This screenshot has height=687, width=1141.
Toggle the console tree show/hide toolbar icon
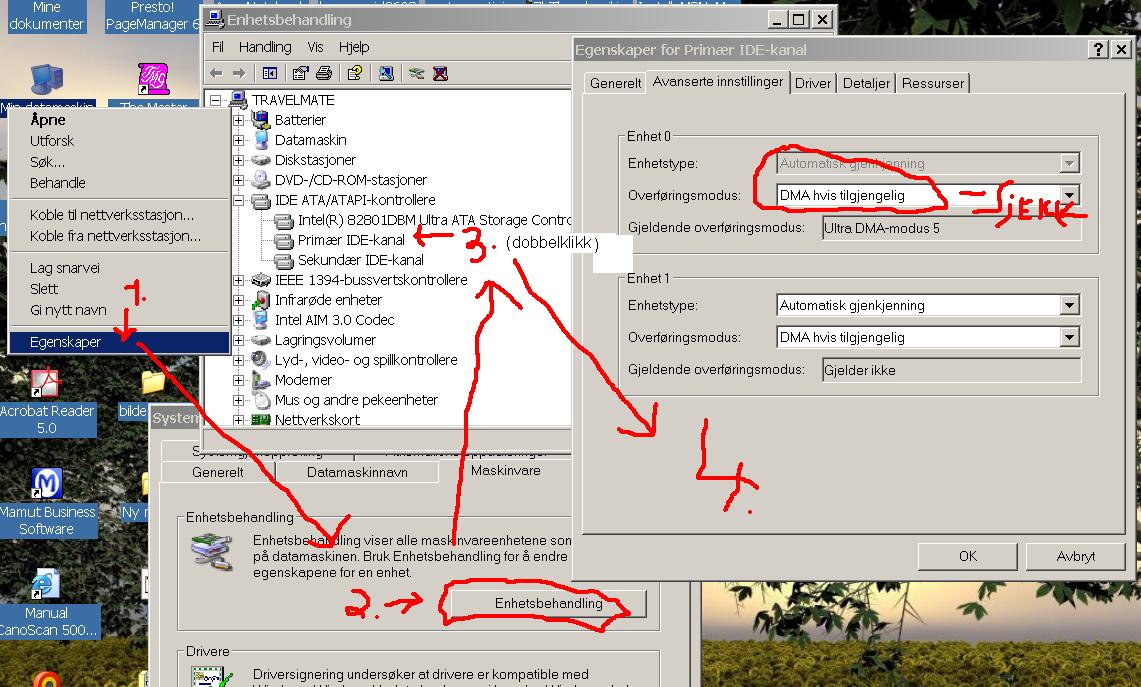(x=270, y=74)
